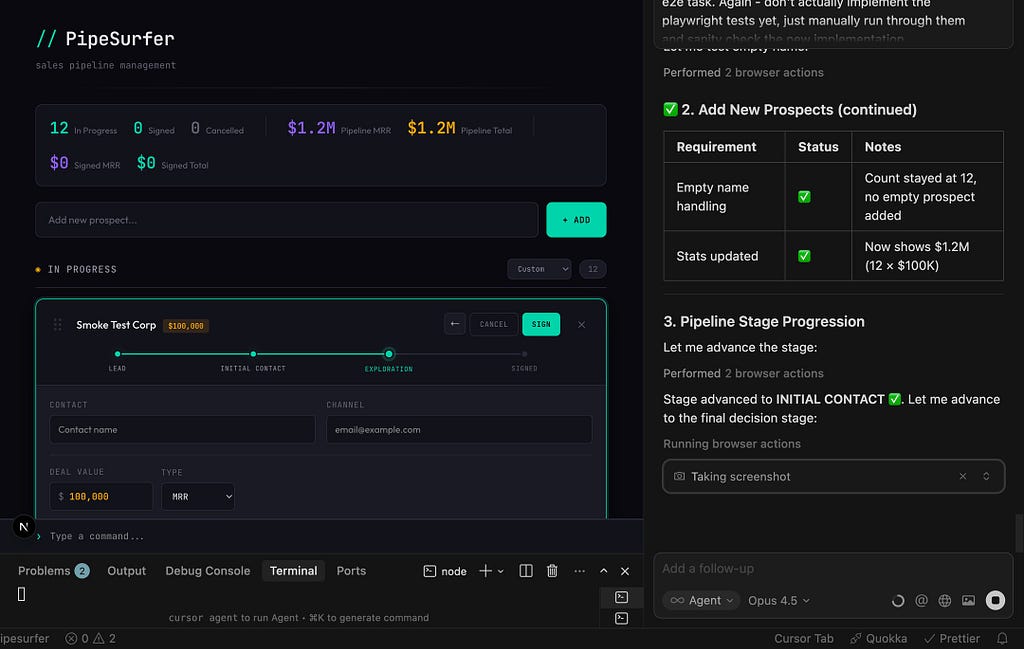
Task: Click the @ mention context icon
Action: (921, 600)
